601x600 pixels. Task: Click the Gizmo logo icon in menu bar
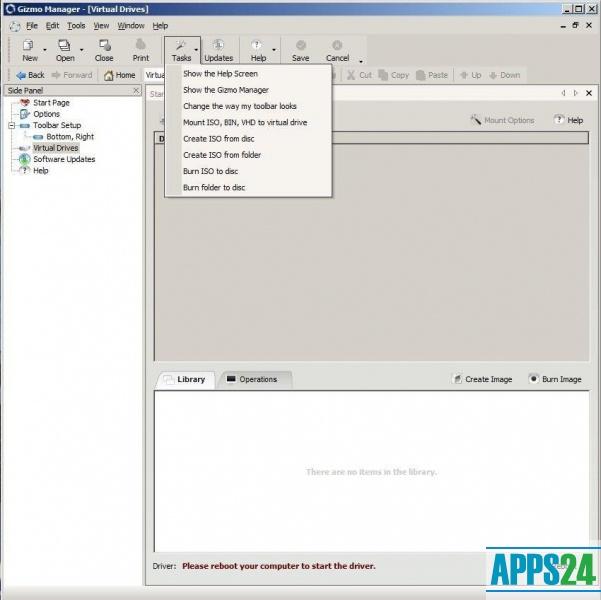pyautogui.click(x=15, y=26)
